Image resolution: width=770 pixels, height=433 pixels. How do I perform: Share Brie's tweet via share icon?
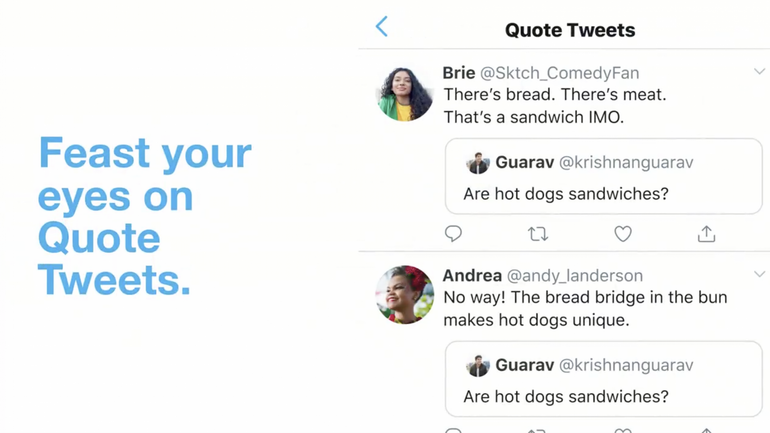pos(706,234)
